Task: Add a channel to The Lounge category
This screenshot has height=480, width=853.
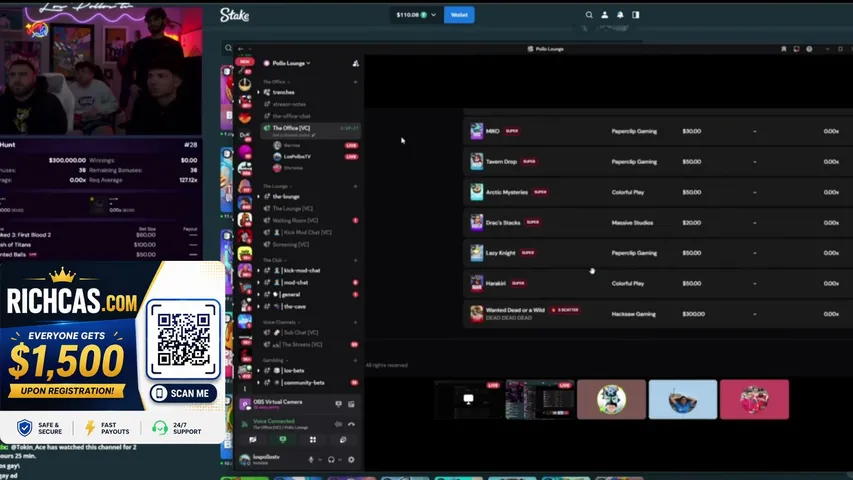Action: click(355, 186)
